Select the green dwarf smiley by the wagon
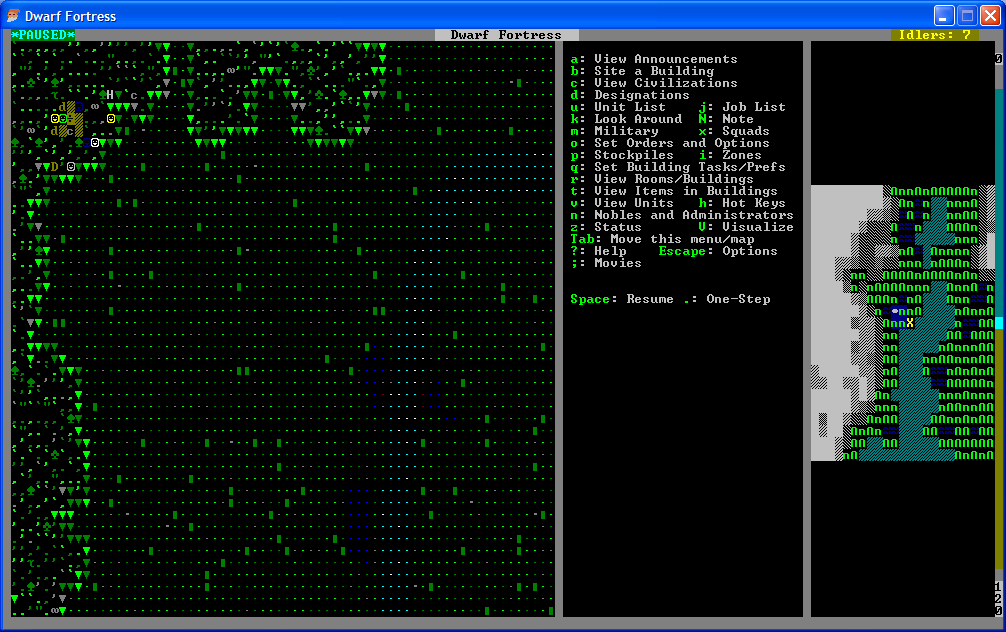1006x632 pixels. click(x=63, y=119)
